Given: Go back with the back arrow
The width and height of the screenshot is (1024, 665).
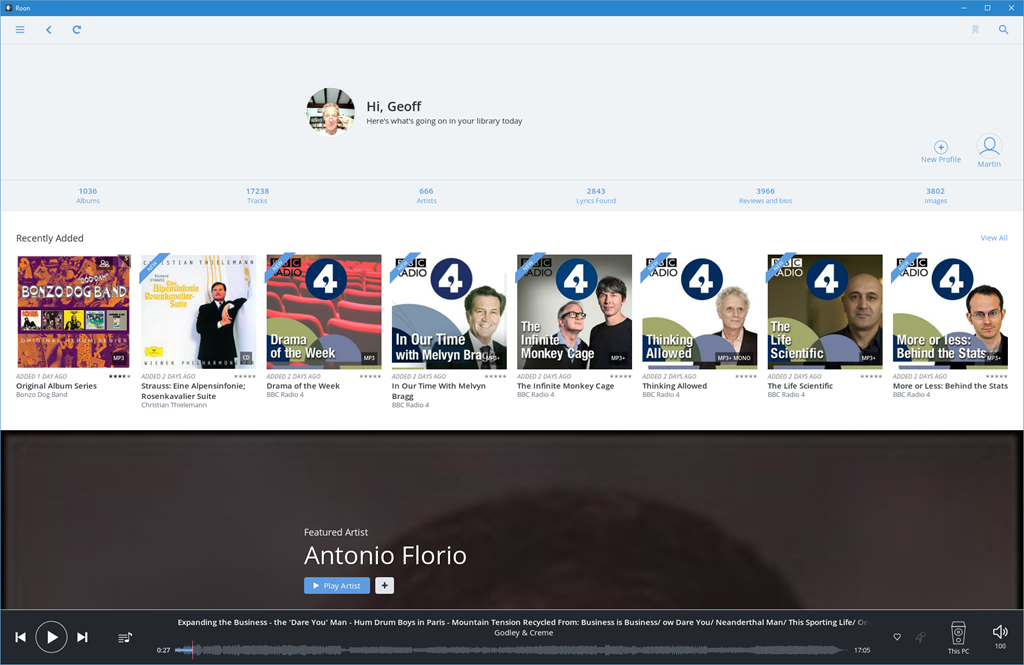Looking at the screenshot, I should click(48, 30).
